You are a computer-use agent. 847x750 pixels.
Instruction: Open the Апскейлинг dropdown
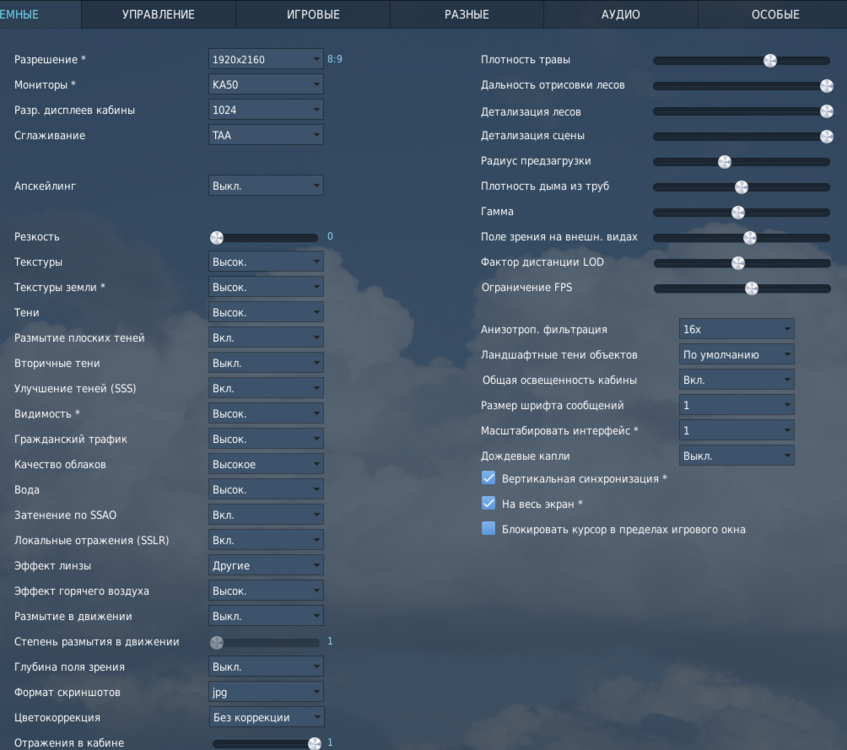click(266, 185)
